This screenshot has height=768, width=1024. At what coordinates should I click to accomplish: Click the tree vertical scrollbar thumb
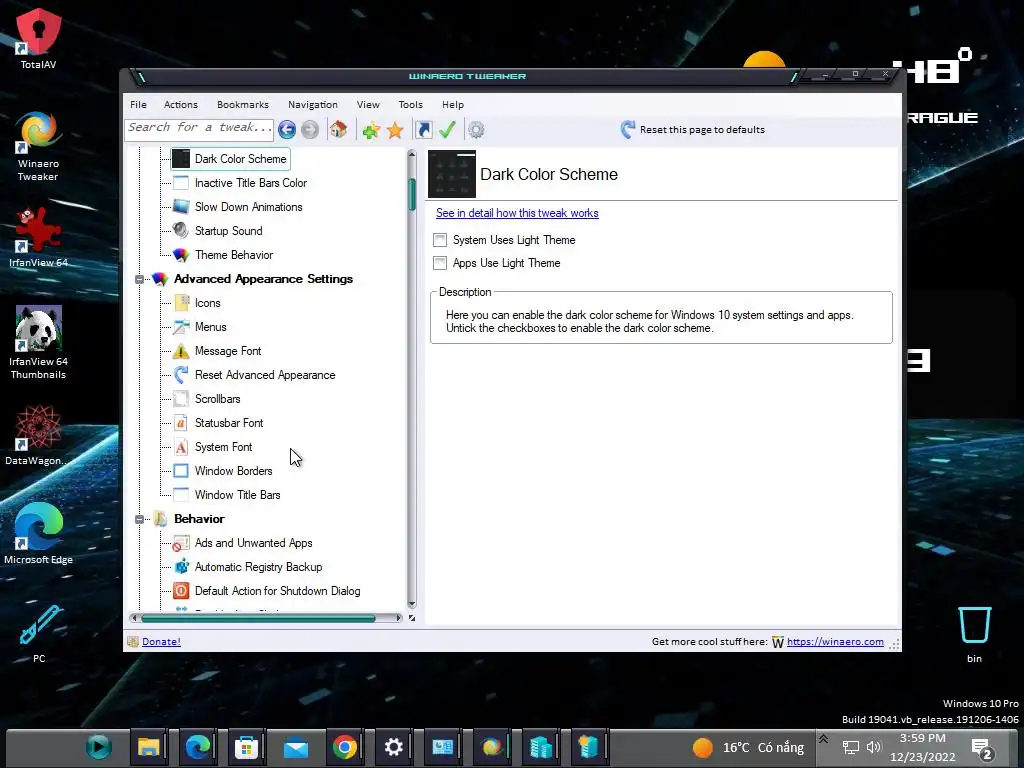pos(412,194)
